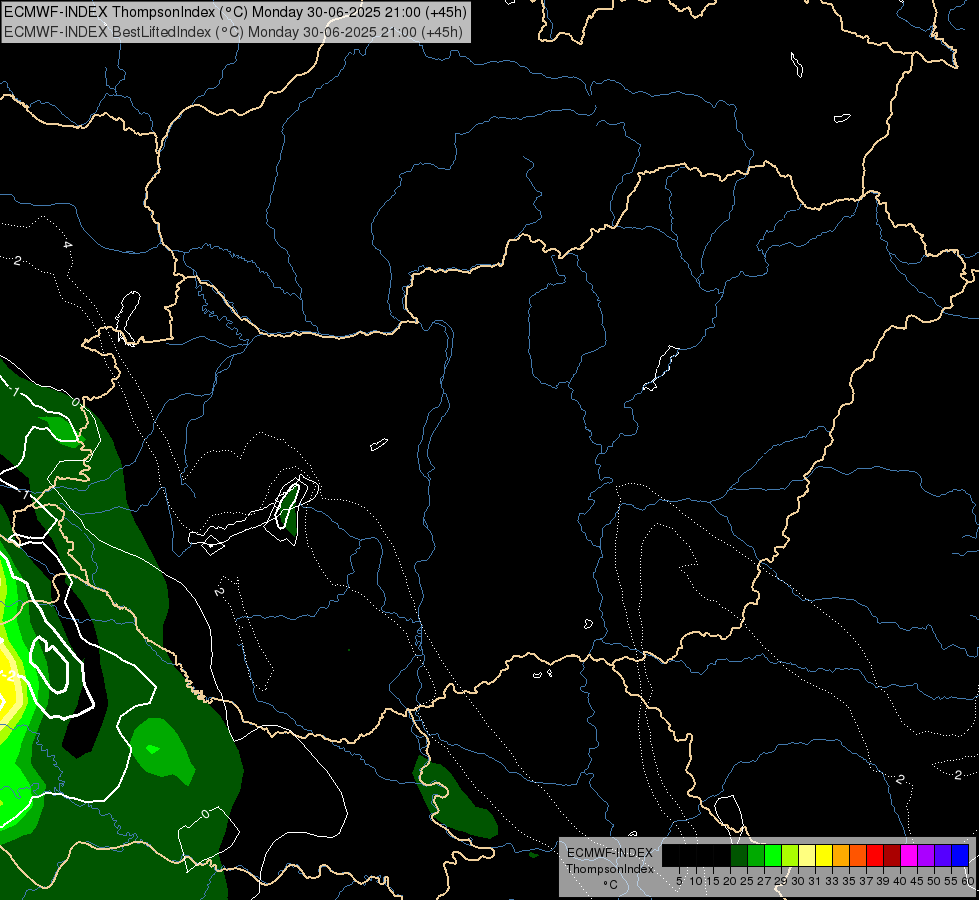The height and width of the screenshot is (900, 979).
Task: Click the legend tick value 33
Action: 833,881
